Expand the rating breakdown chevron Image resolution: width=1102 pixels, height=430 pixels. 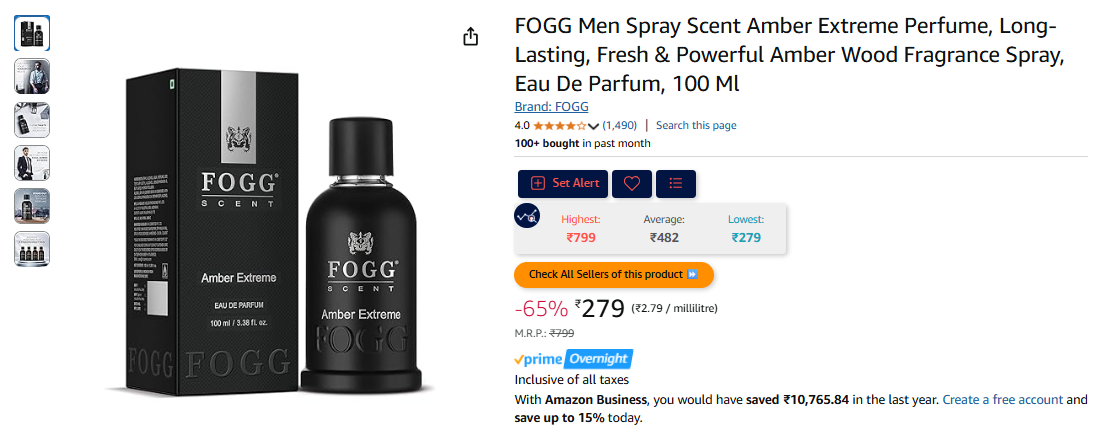pos(593,126)
